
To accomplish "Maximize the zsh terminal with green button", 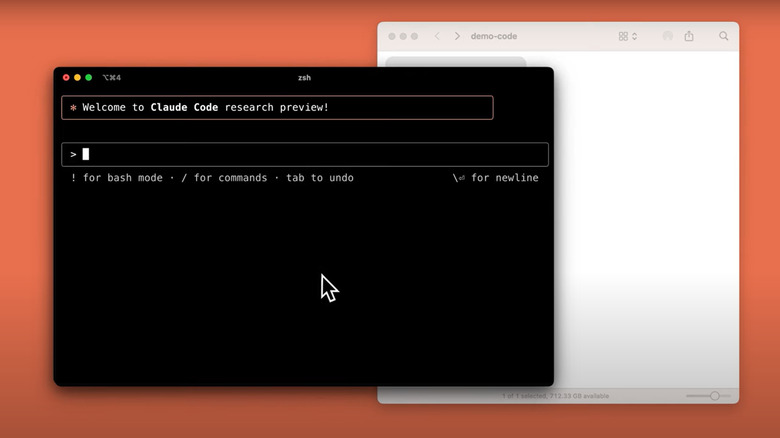I will (x=89, y=78).
